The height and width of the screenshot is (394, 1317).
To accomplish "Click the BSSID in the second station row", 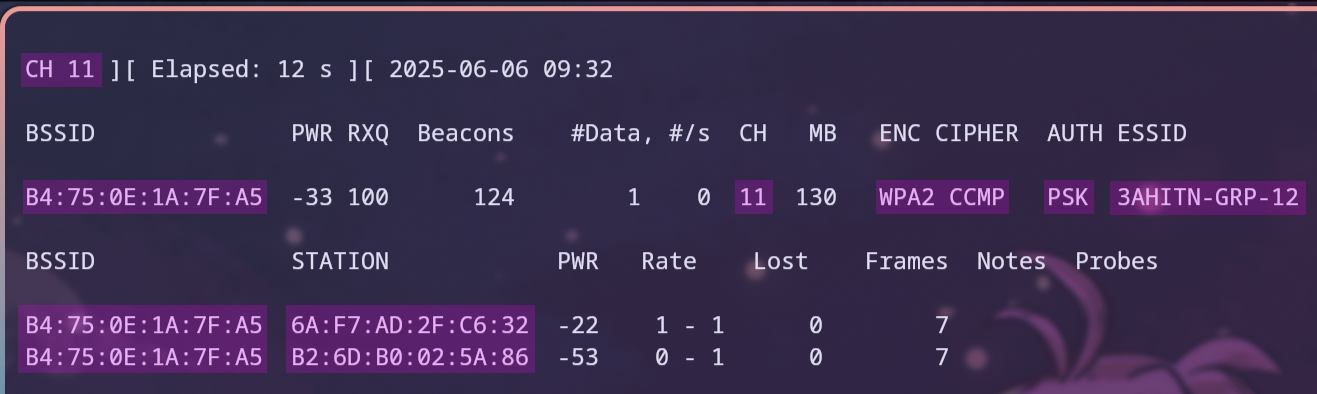I will 144,356.
